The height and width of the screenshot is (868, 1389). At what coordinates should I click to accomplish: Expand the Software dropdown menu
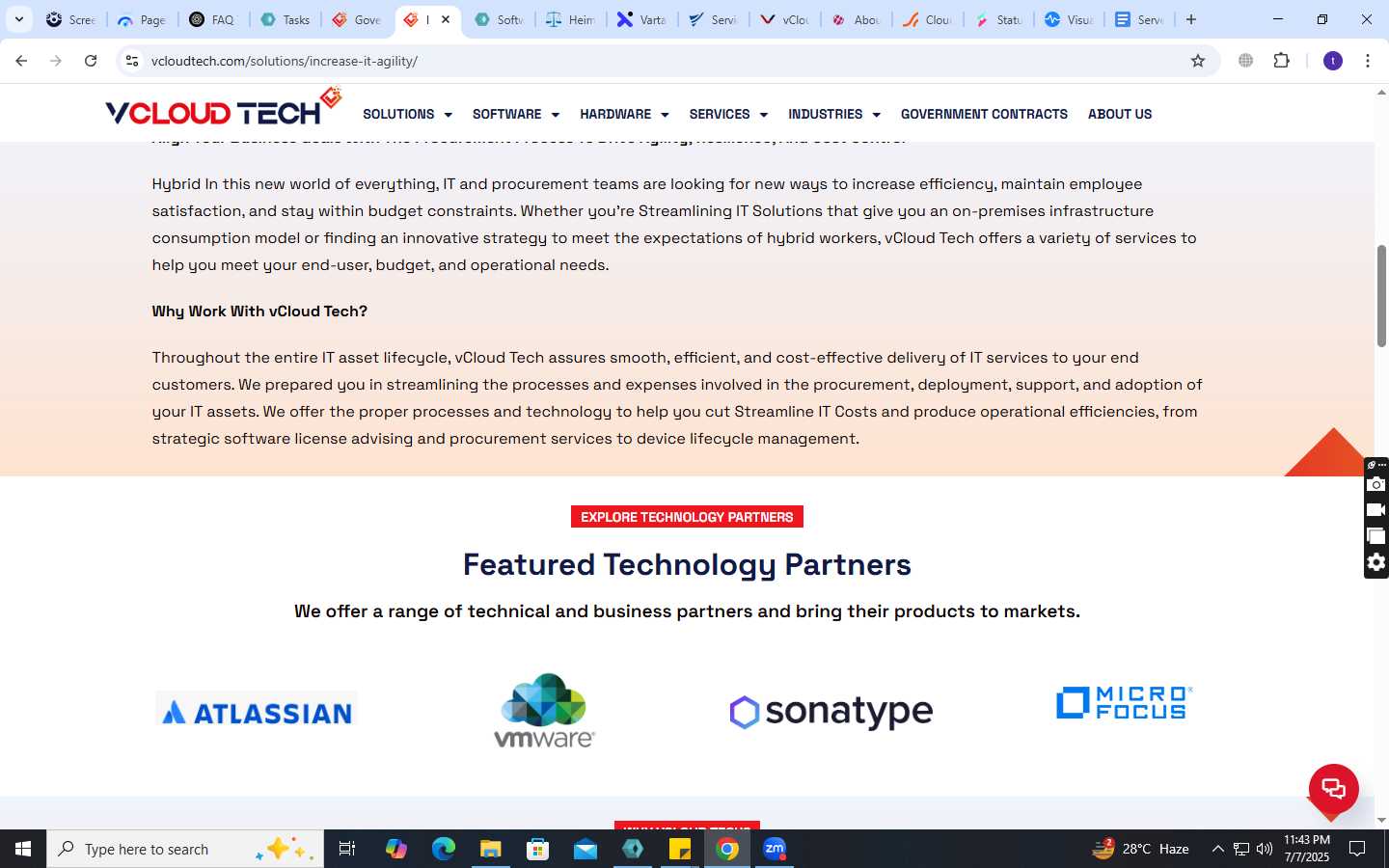516,114
